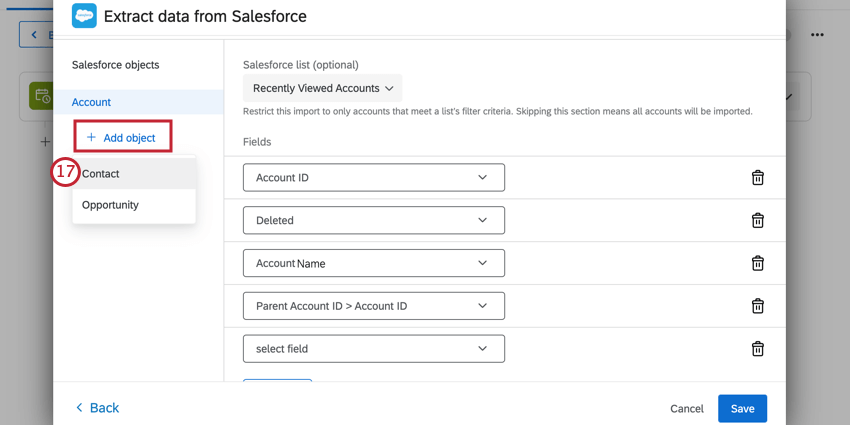
Task: Expand Parent Account ID > Account ID dropdown
Action: [374, 306]
